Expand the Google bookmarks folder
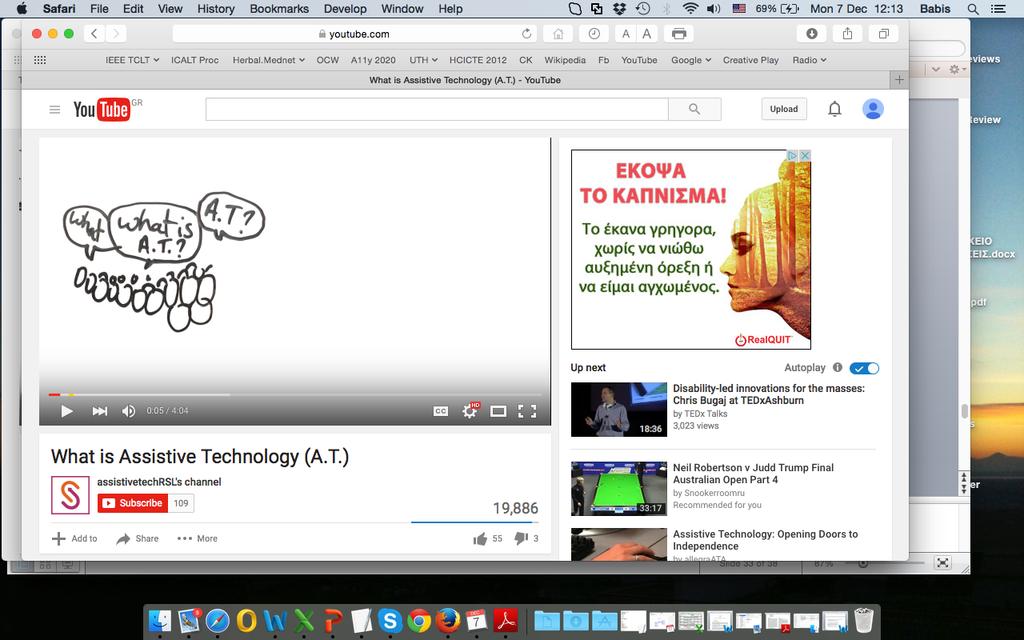Screen dimensions: 1024x640 (x=691, y=60)
